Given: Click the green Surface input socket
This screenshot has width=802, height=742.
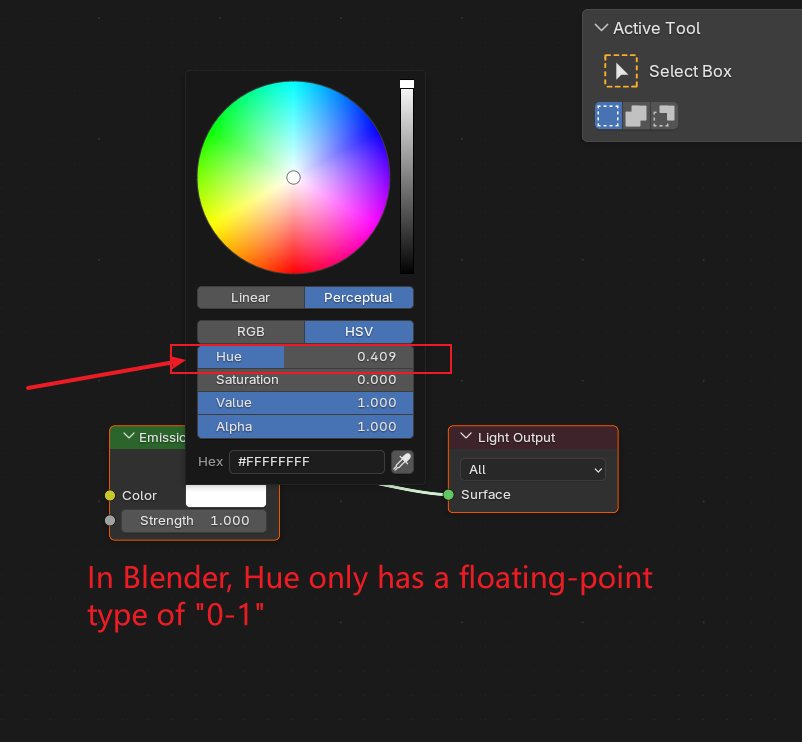Looking at the screenshot, I should tap(449, 494).
